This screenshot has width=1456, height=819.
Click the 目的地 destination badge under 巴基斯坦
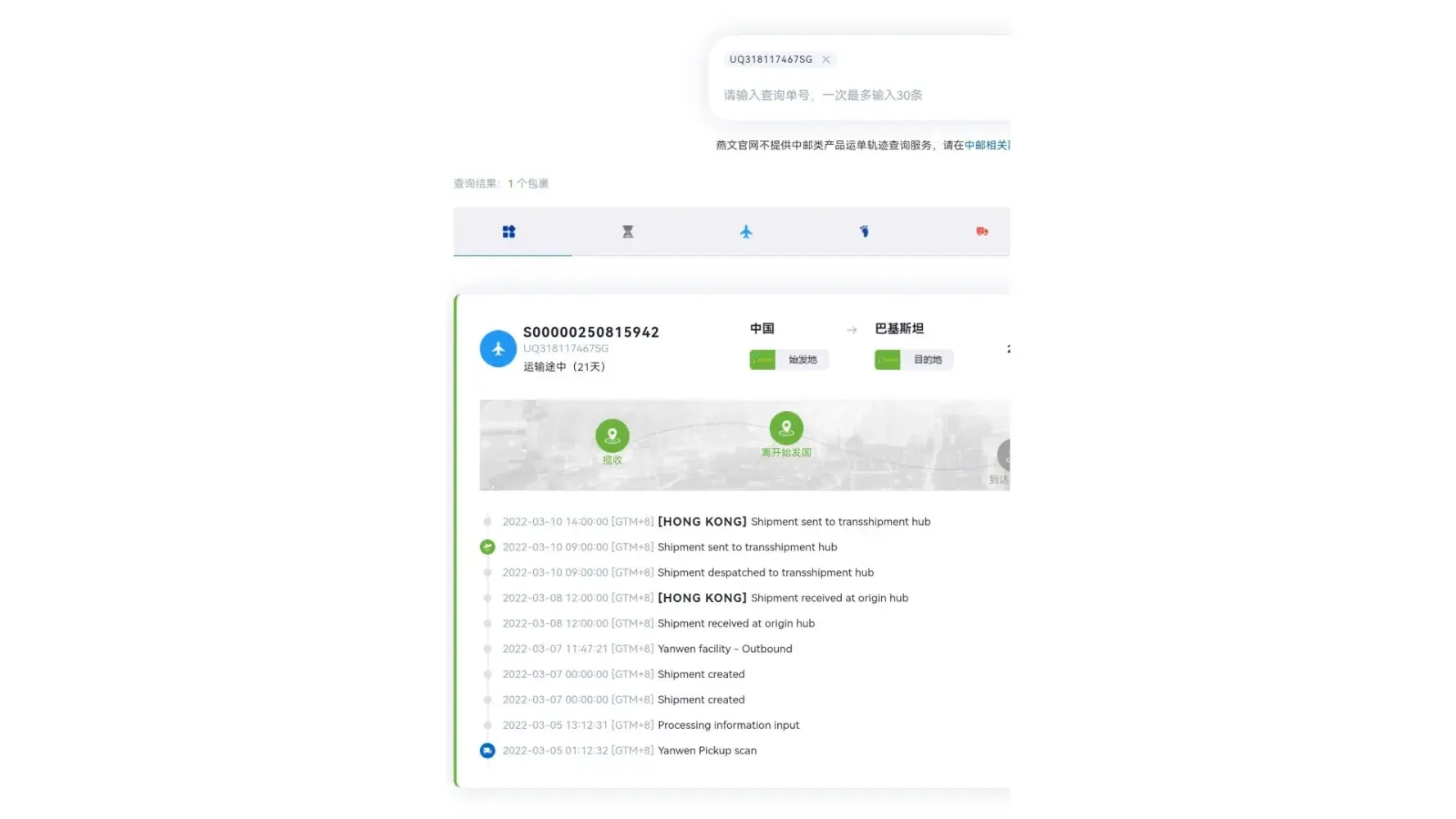(x=913, y=360)
